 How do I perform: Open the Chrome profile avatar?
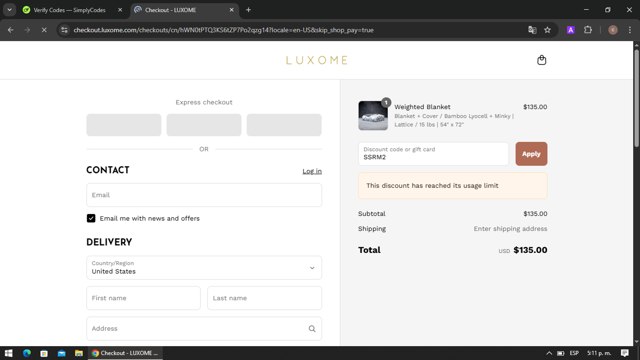[x=613, y=30]
